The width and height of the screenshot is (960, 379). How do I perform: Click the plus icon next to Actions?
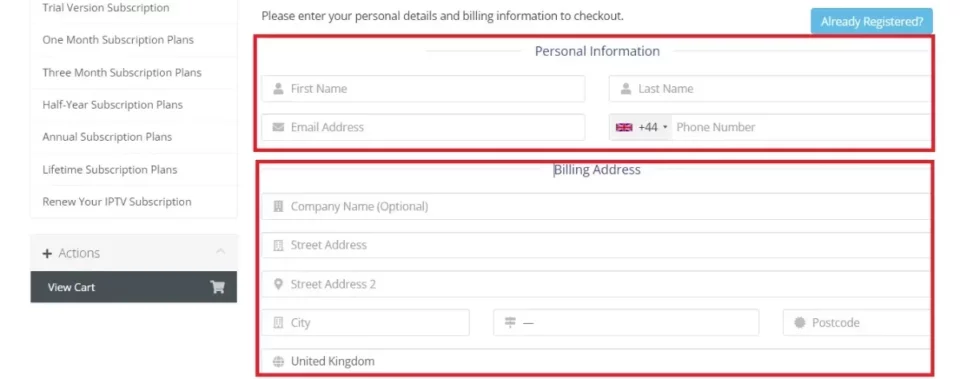(x=47, y=253)
